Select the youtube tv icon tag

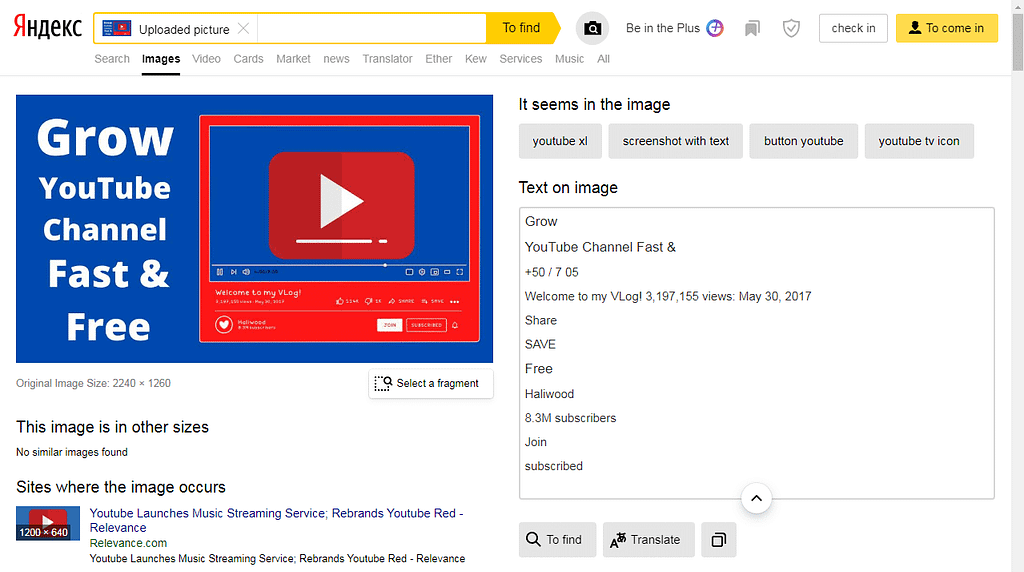(919, 141)
